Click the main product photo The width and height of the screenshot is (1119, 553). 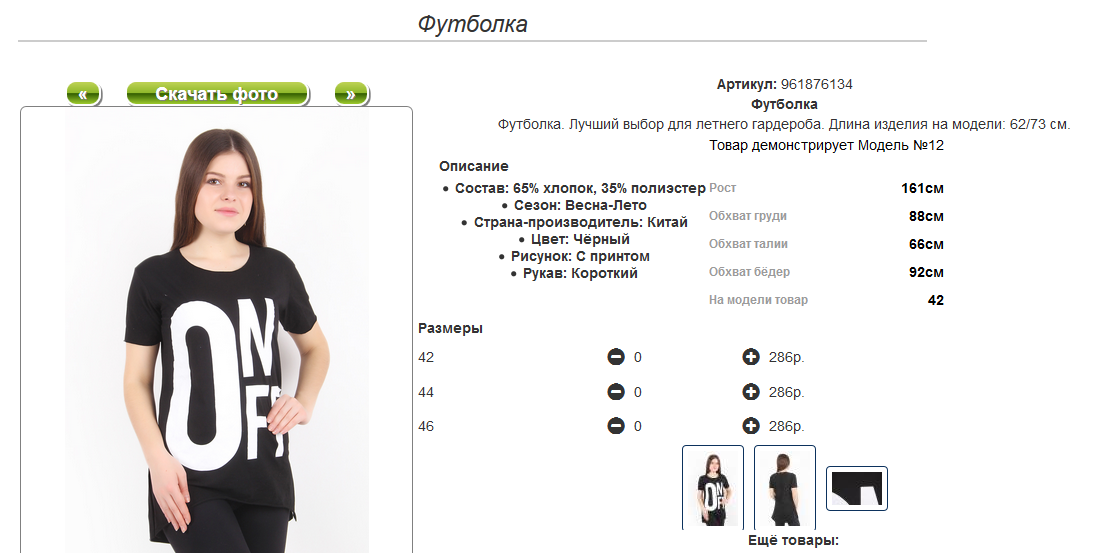coord(217,330)
